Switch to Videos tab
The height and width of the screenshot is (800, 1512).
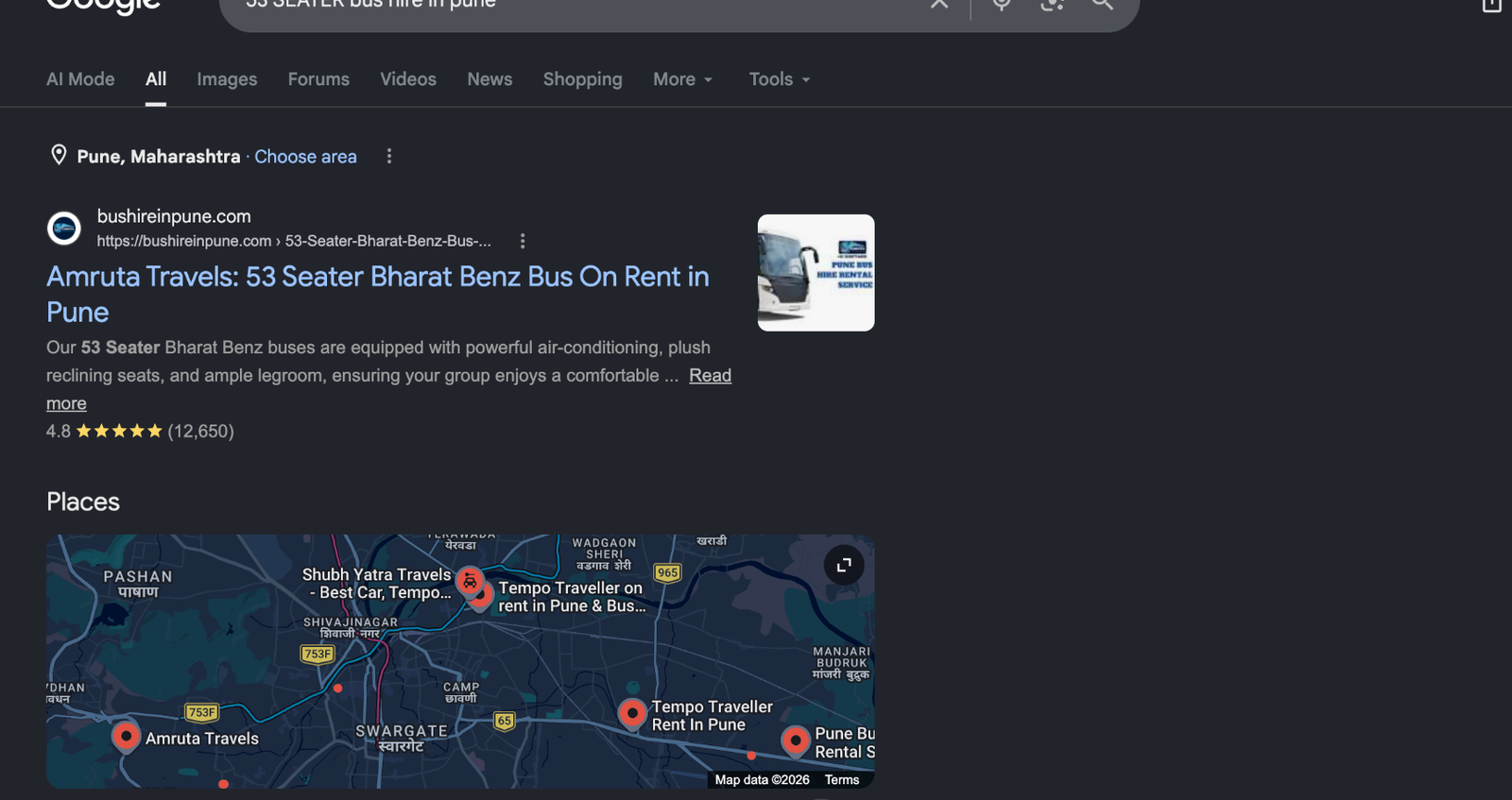coord(408,79)
